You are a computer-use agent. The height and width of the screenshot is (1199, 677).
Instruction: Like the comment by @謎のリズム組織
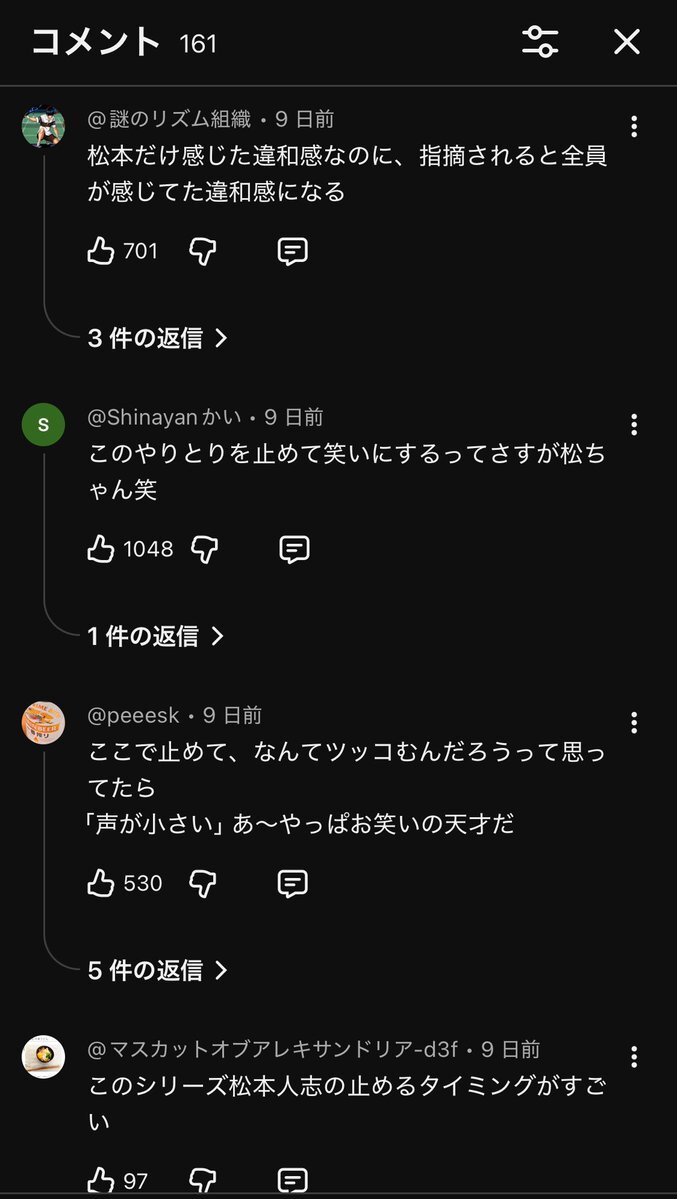pos(101,251)
